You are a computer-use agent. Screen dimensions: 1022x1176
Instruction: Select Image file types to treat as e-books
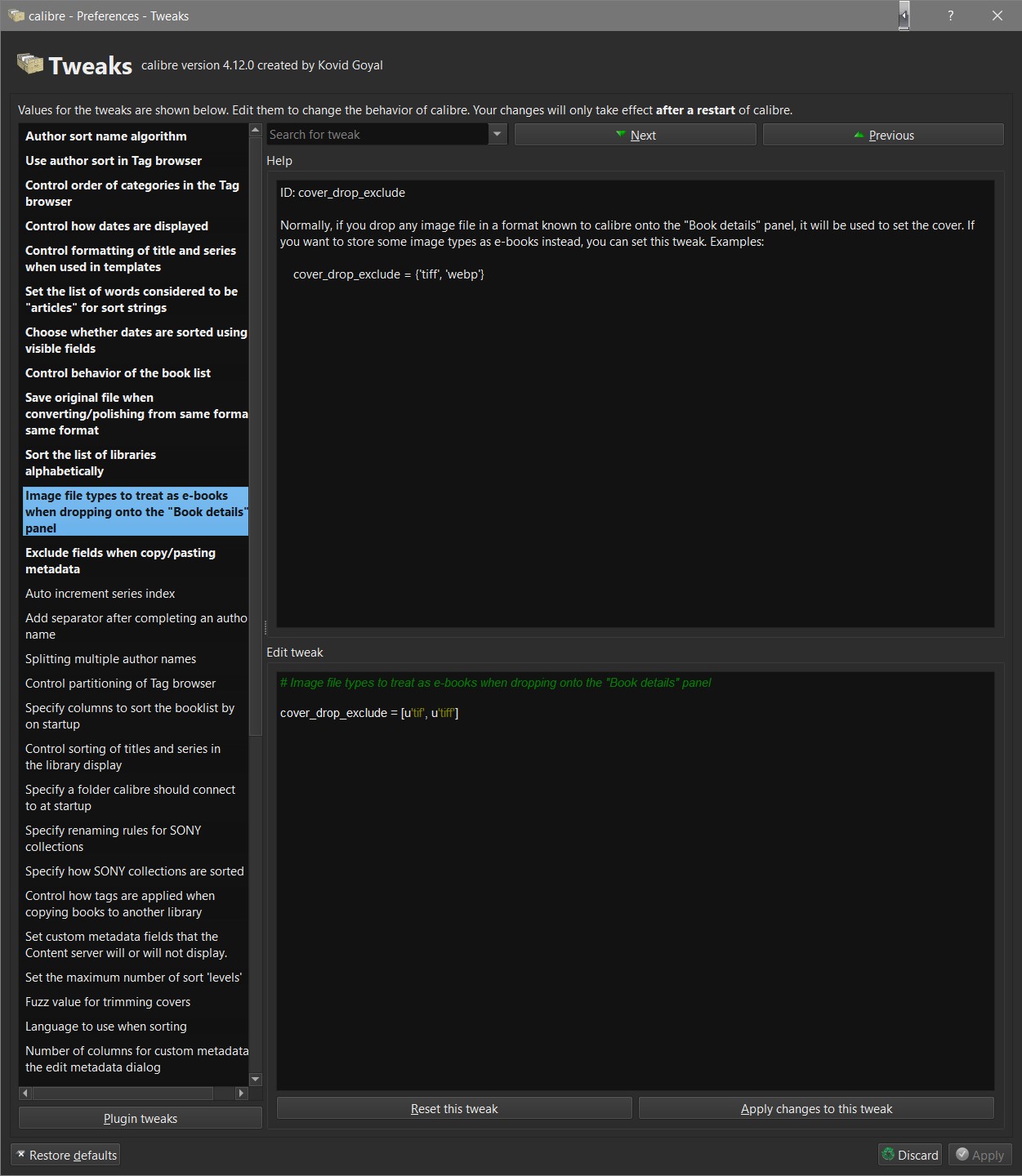tap(136, 512)
